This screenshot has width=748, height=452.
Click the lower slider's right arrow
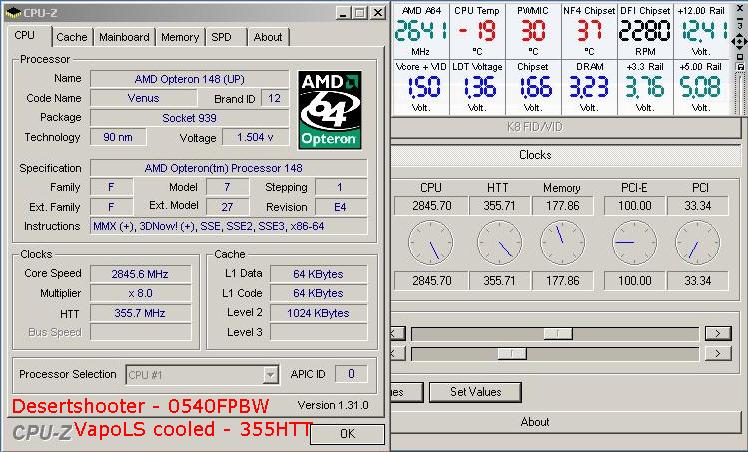pyautogui.click(x=718, y=353)
